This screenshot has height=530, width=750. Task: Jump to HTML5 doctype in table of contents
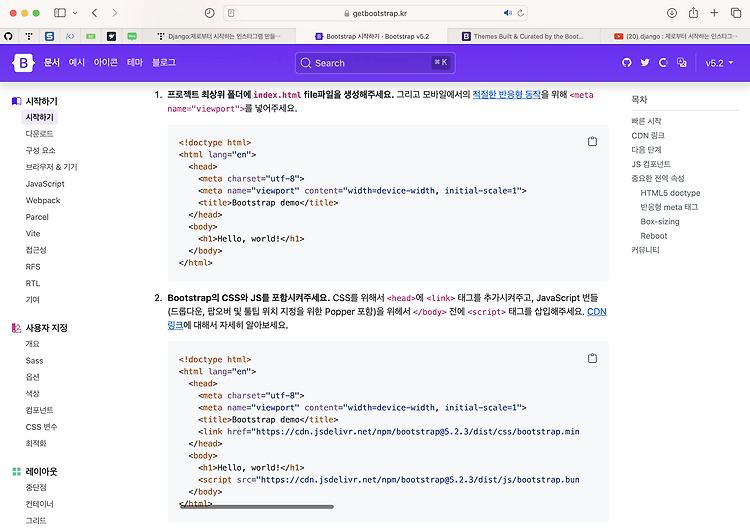tap(670, 193)
